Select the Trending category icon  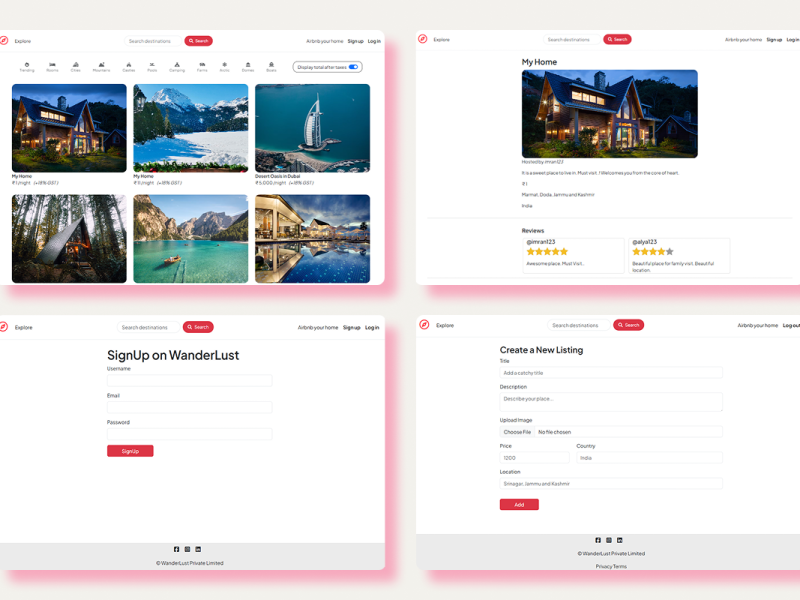coord(27,65)
